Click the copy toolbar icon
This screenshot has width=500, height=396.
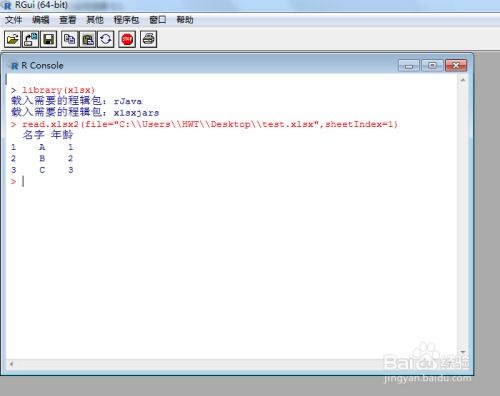[x=69, y=39]
